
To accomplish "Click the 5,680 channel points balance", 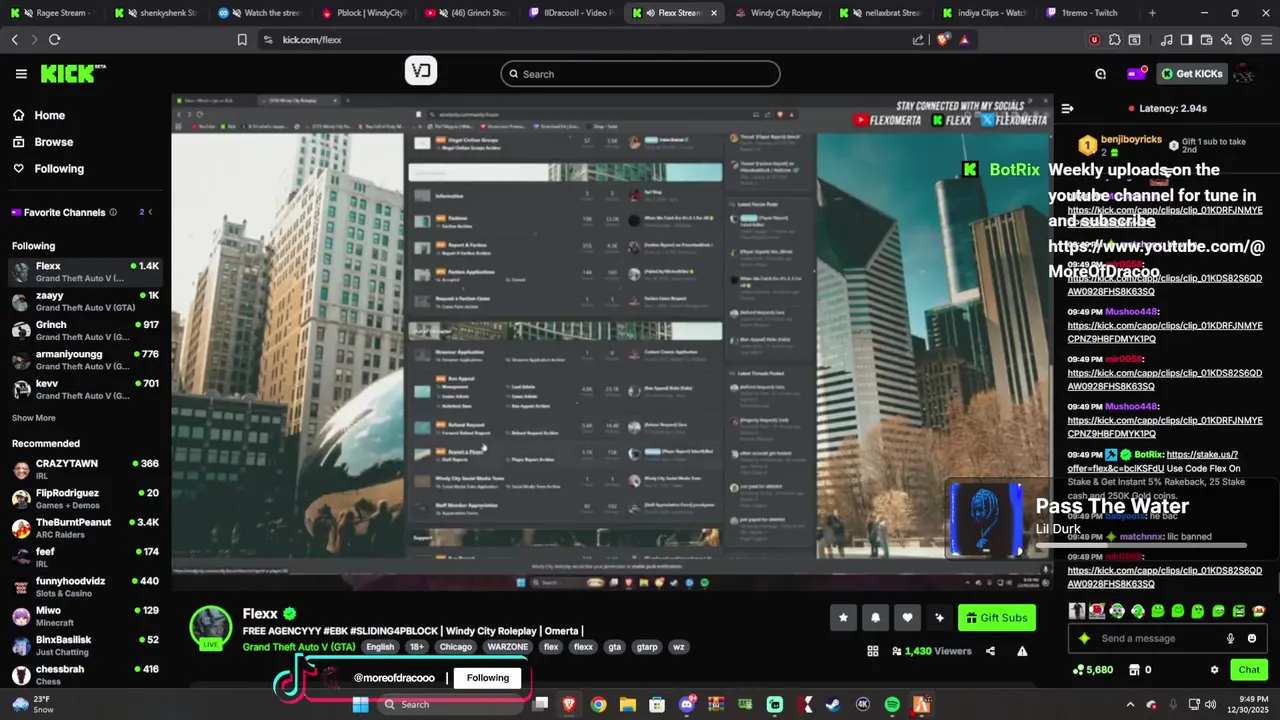I will pyautogui.click(x=1092, y=670).
